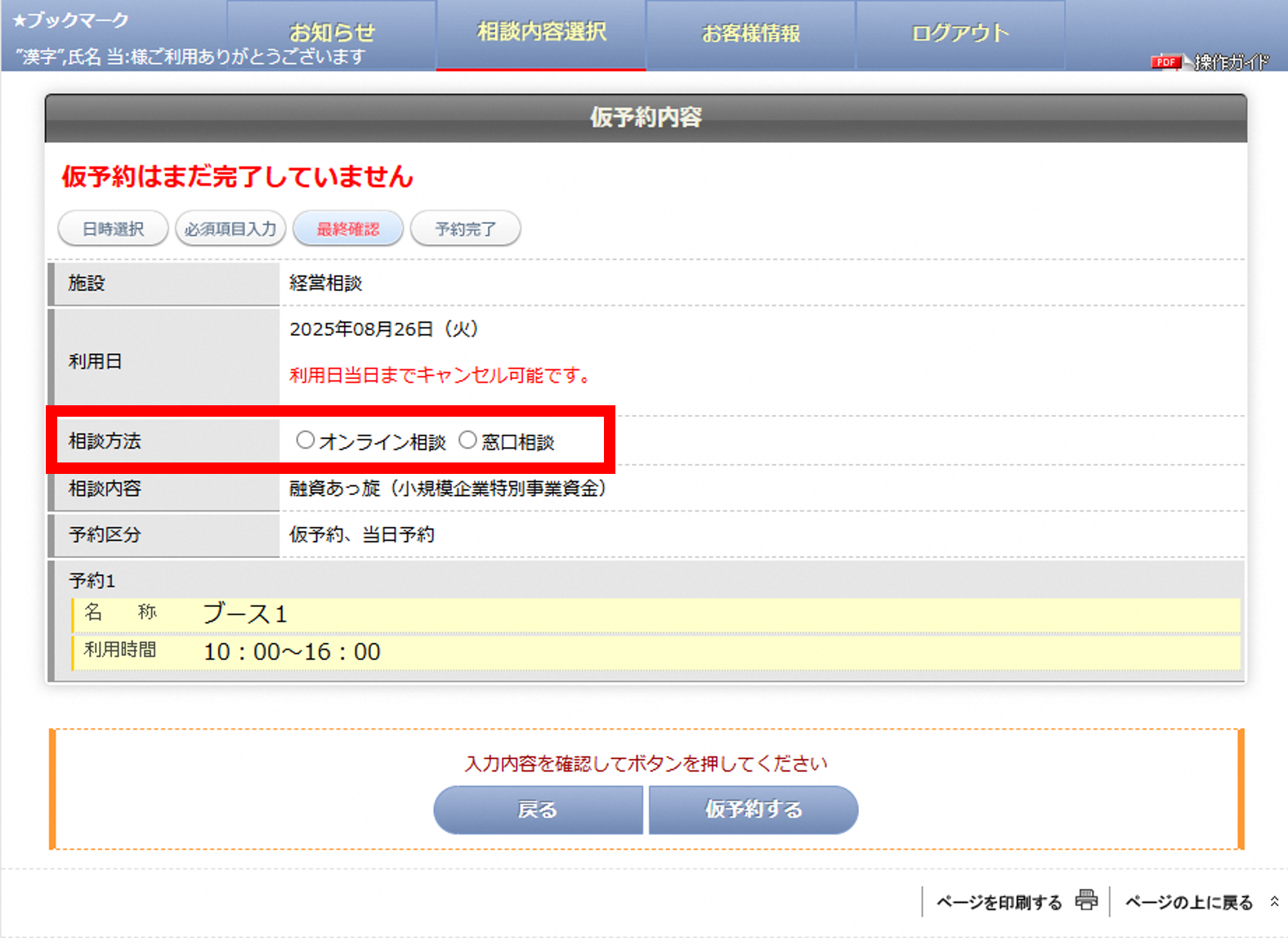
Task: Click the ページを印刷する link
Action: tap(999, 902)
